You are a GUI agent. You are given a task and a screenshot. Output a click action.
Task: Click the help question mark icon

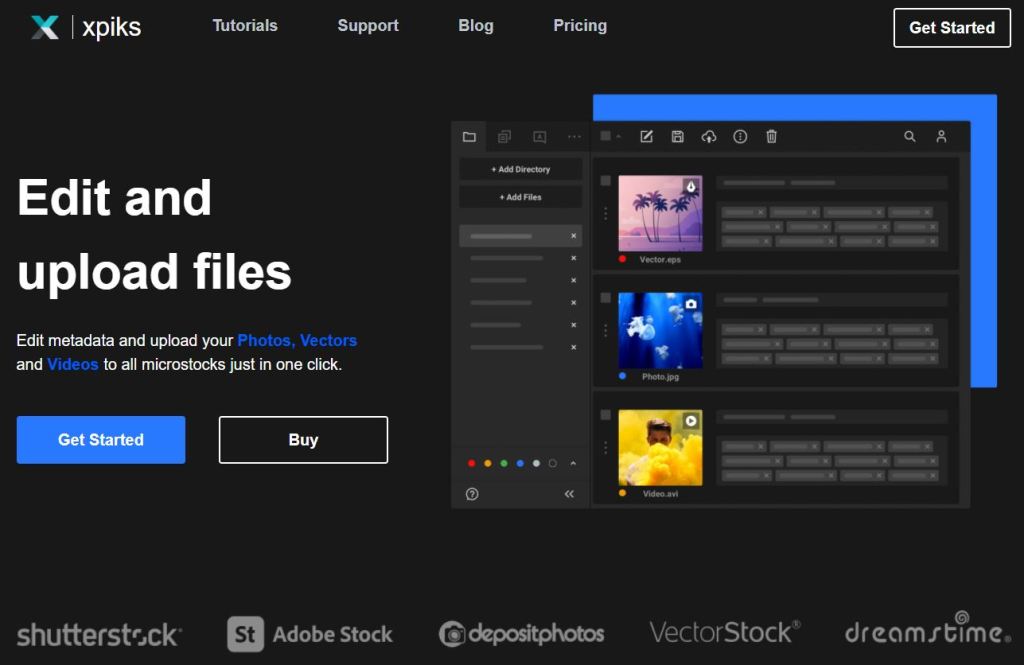coord(472,494)
